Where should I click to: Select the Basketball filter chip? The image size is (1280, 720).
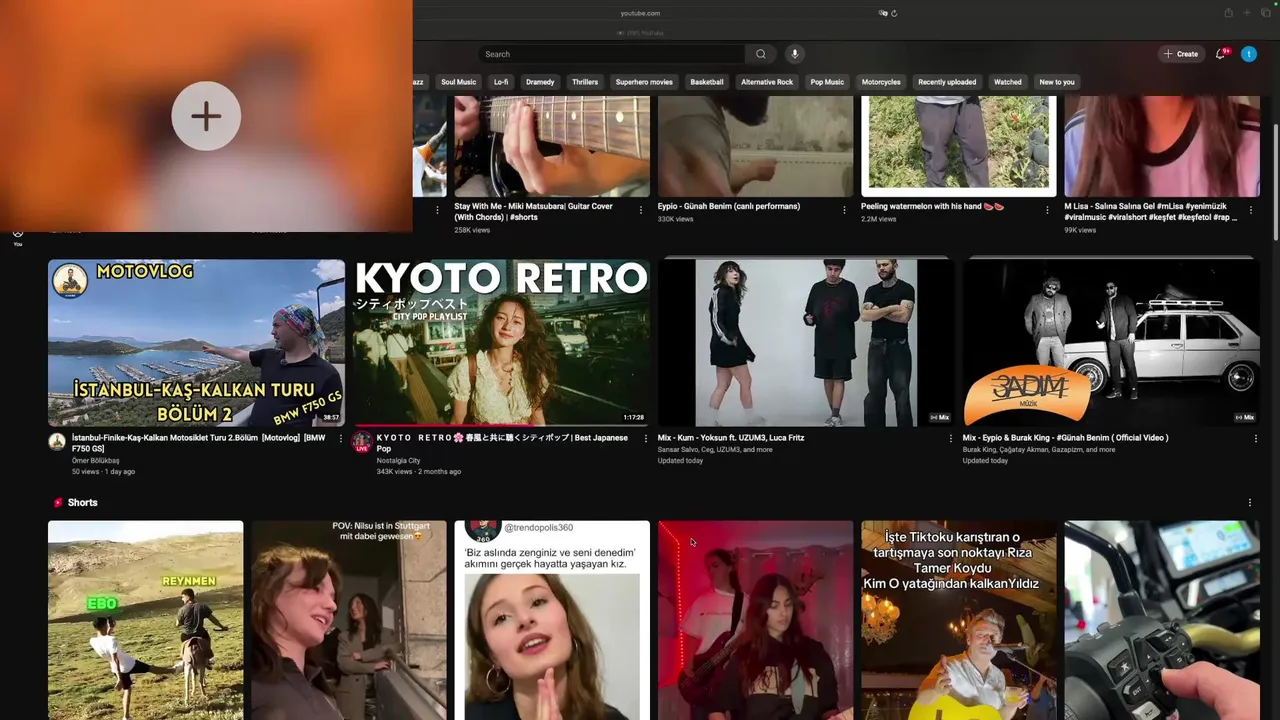tap(706, 82)
